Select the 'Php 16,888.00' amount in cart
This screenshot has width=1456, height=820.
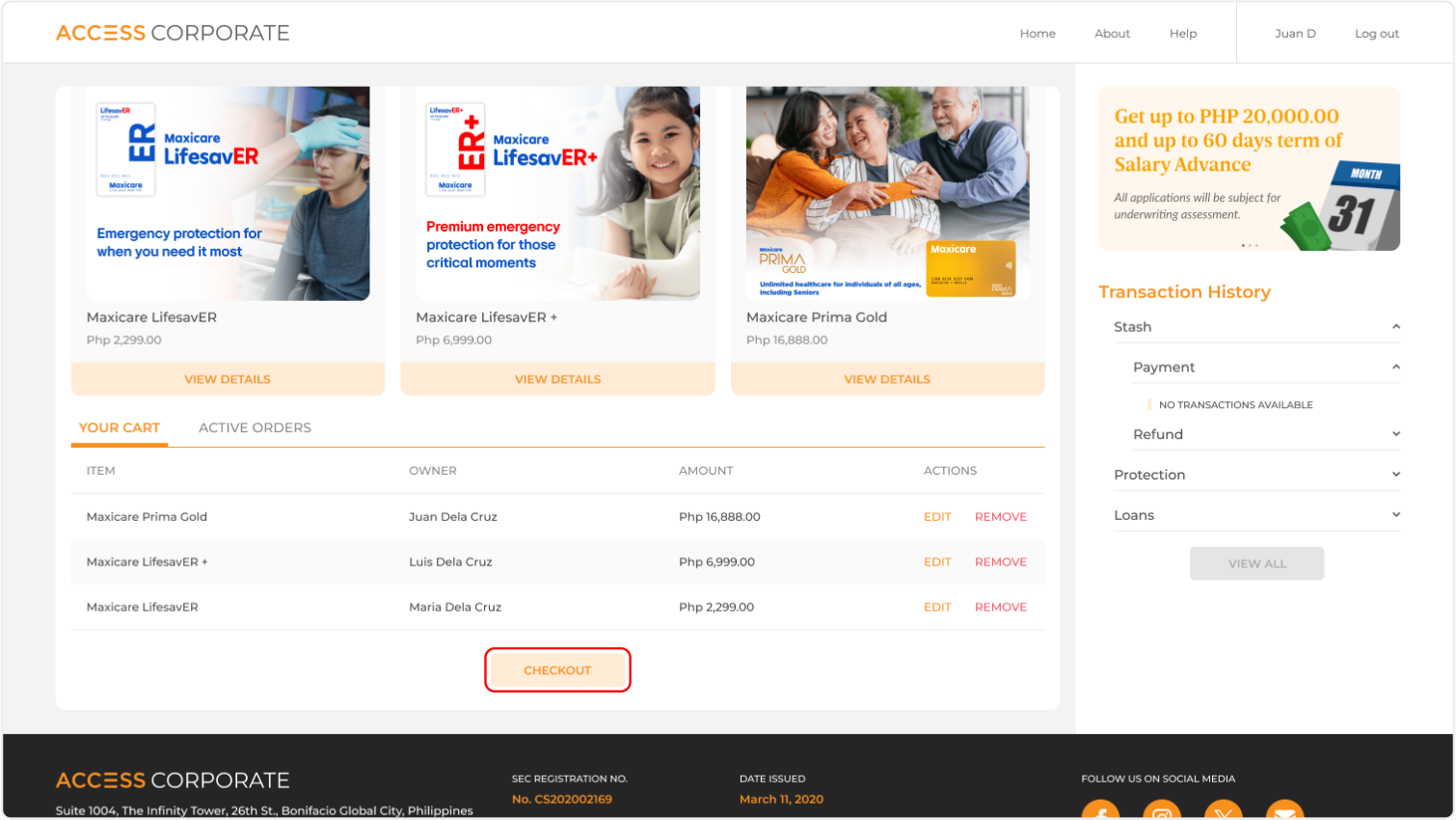coord(719,517)
